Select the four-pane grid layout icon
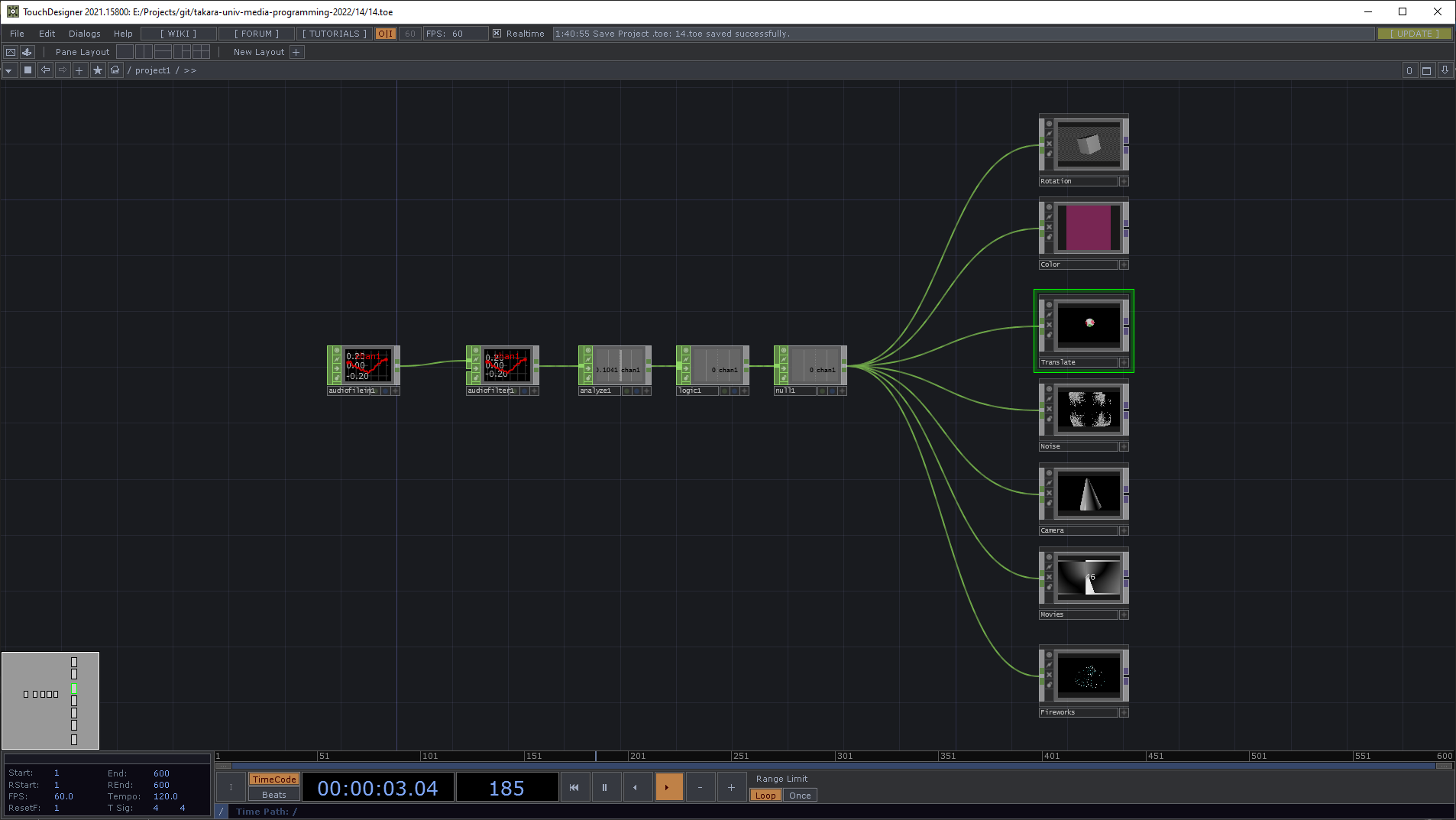The height and width of the screenshot is (820, 1456). point(201,52)
